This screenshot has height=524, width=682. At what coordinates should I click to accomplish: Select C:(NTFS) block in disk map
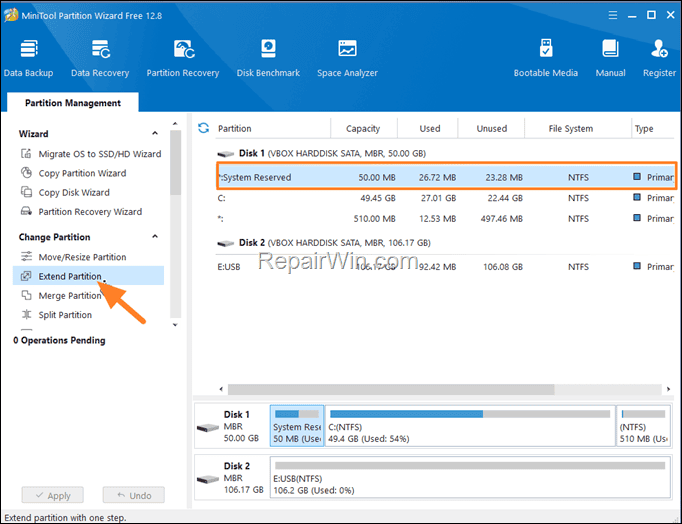pos(470,426)
